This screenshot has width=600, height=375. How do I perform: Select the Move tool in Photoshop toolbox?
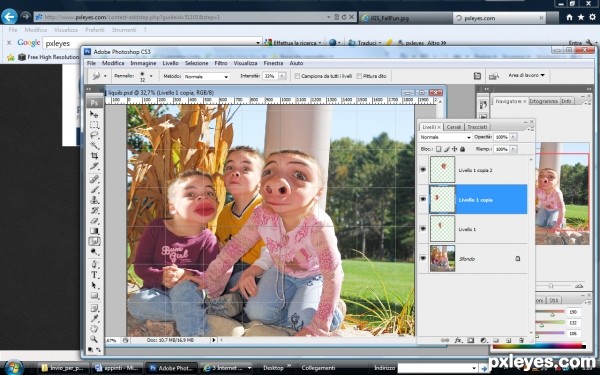tap(94, 114)
